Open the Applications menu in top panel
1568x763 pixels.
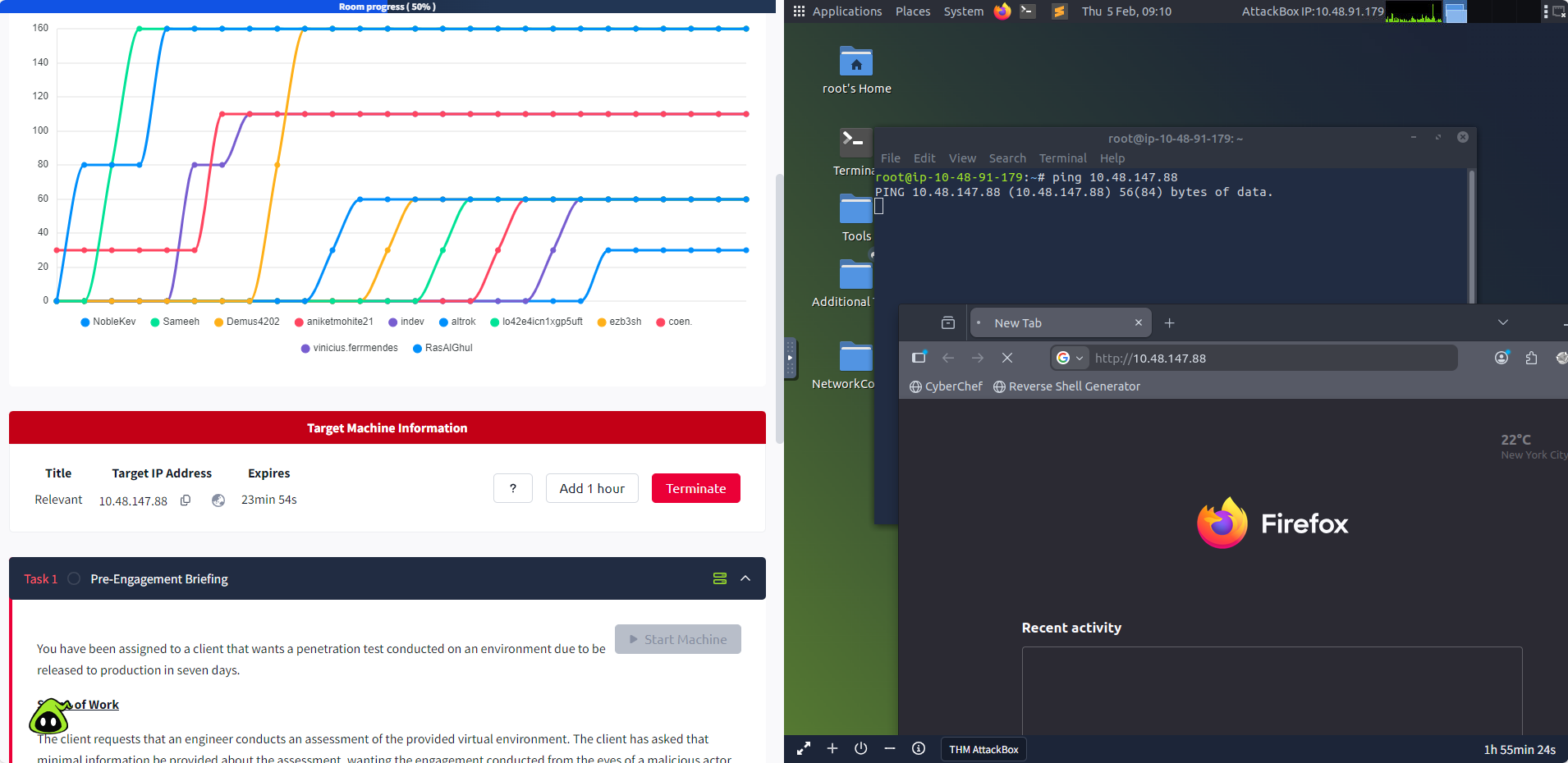tap(846, 11)
